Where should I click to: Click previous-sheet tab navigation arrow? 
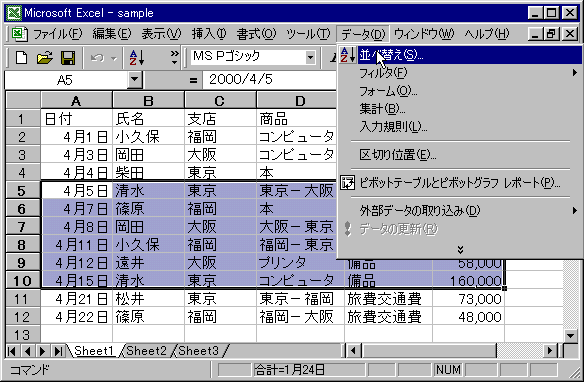point(27,351)
